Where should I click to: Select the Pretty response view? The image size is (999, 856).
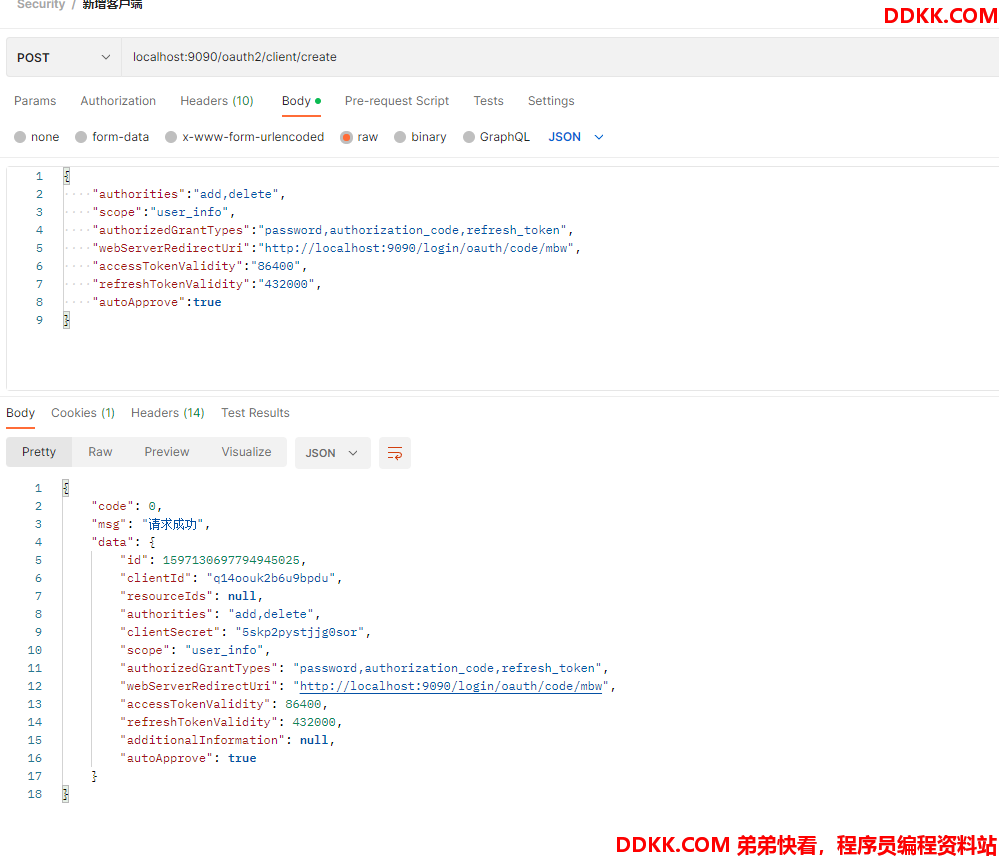39,452
